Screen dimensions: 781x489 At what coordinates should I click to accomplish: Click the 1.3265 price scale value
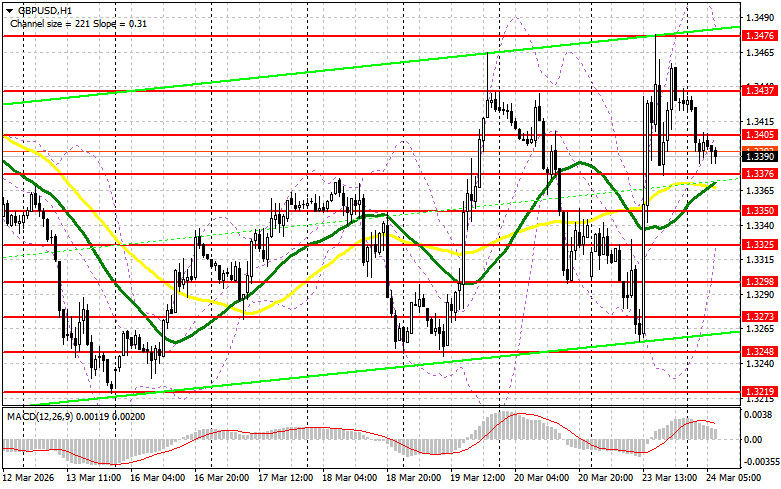coord(760,329)
